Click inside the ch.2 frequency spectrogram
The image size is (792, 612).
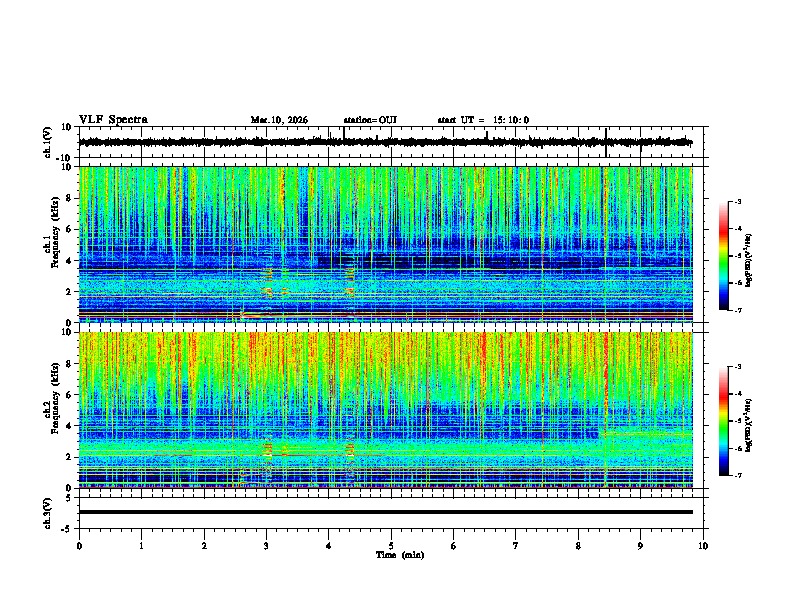(385, 410)
